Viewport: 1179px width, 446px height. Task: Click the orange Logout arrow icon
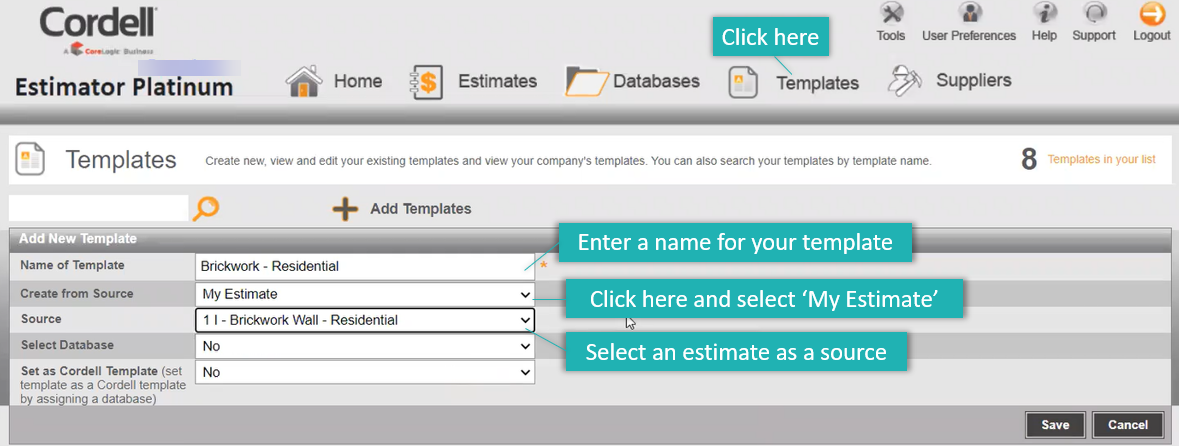point(1152,14)
